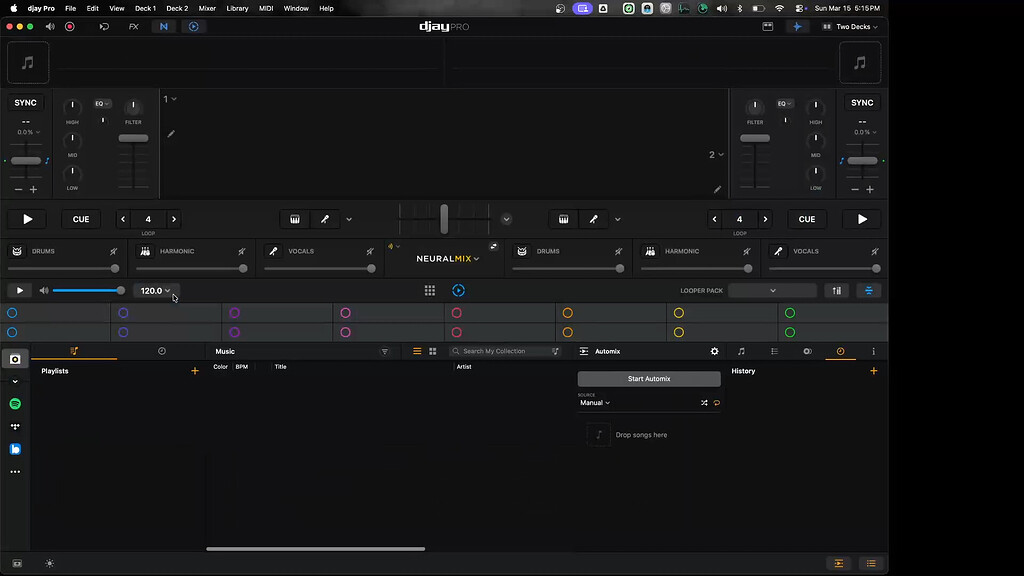Open the MIDI menu

(266, 8)
